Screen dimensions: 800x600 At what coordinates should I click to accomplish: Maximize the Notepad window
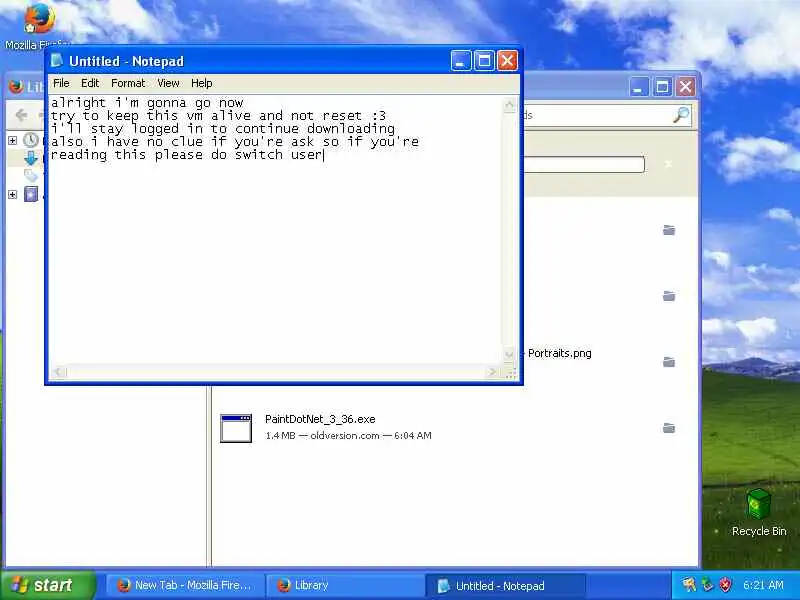(x=484, y=61)
